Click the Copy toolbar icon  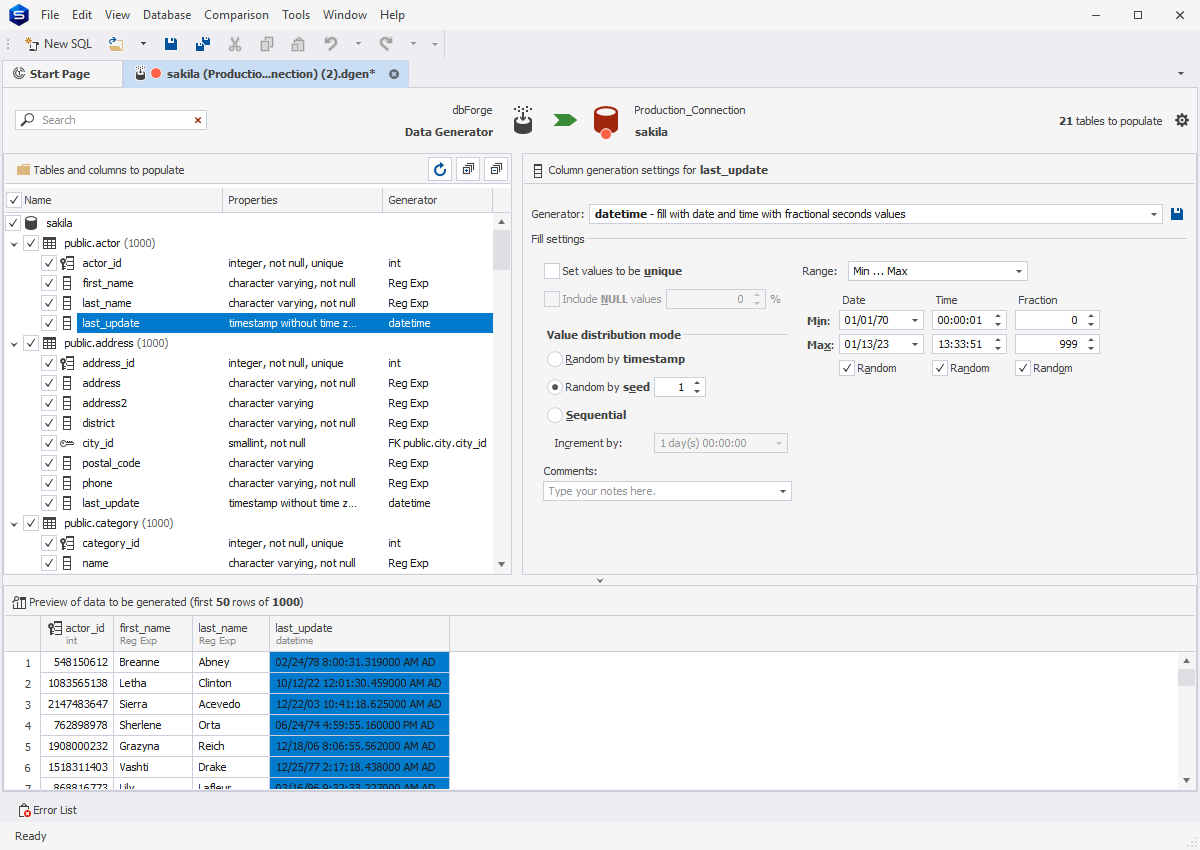[x=267, y=44]
